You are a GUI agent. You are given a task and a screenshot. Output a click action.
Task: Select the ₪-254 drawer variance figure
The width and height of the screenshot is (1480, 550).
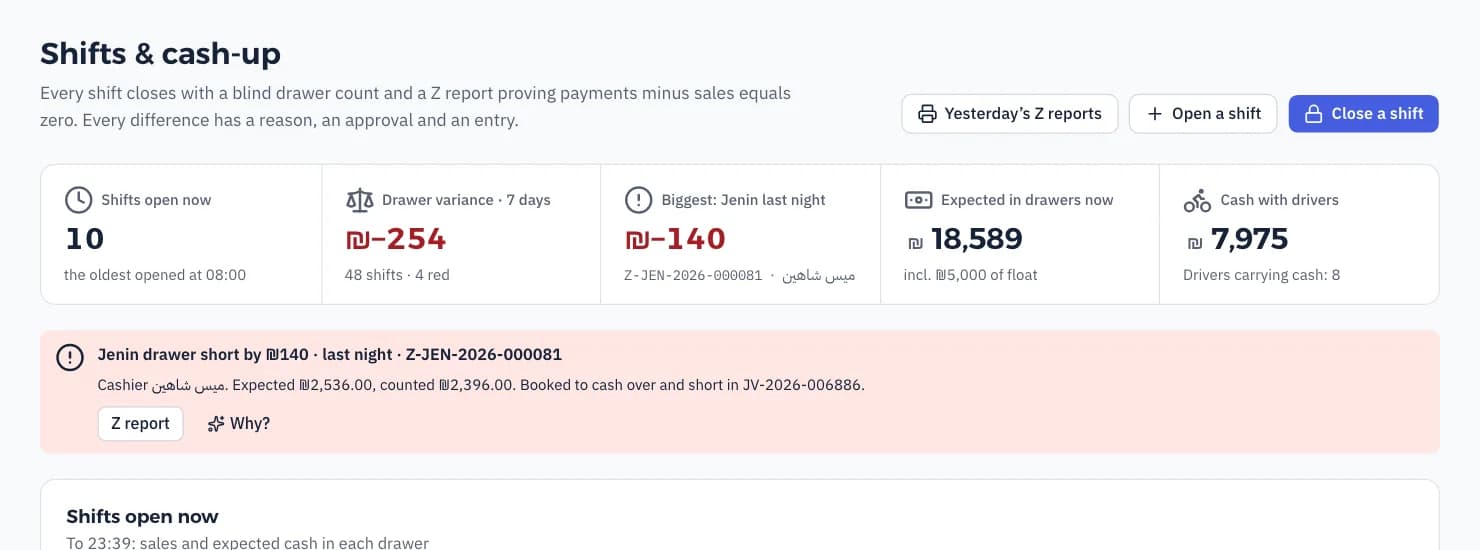pos(395,239)
